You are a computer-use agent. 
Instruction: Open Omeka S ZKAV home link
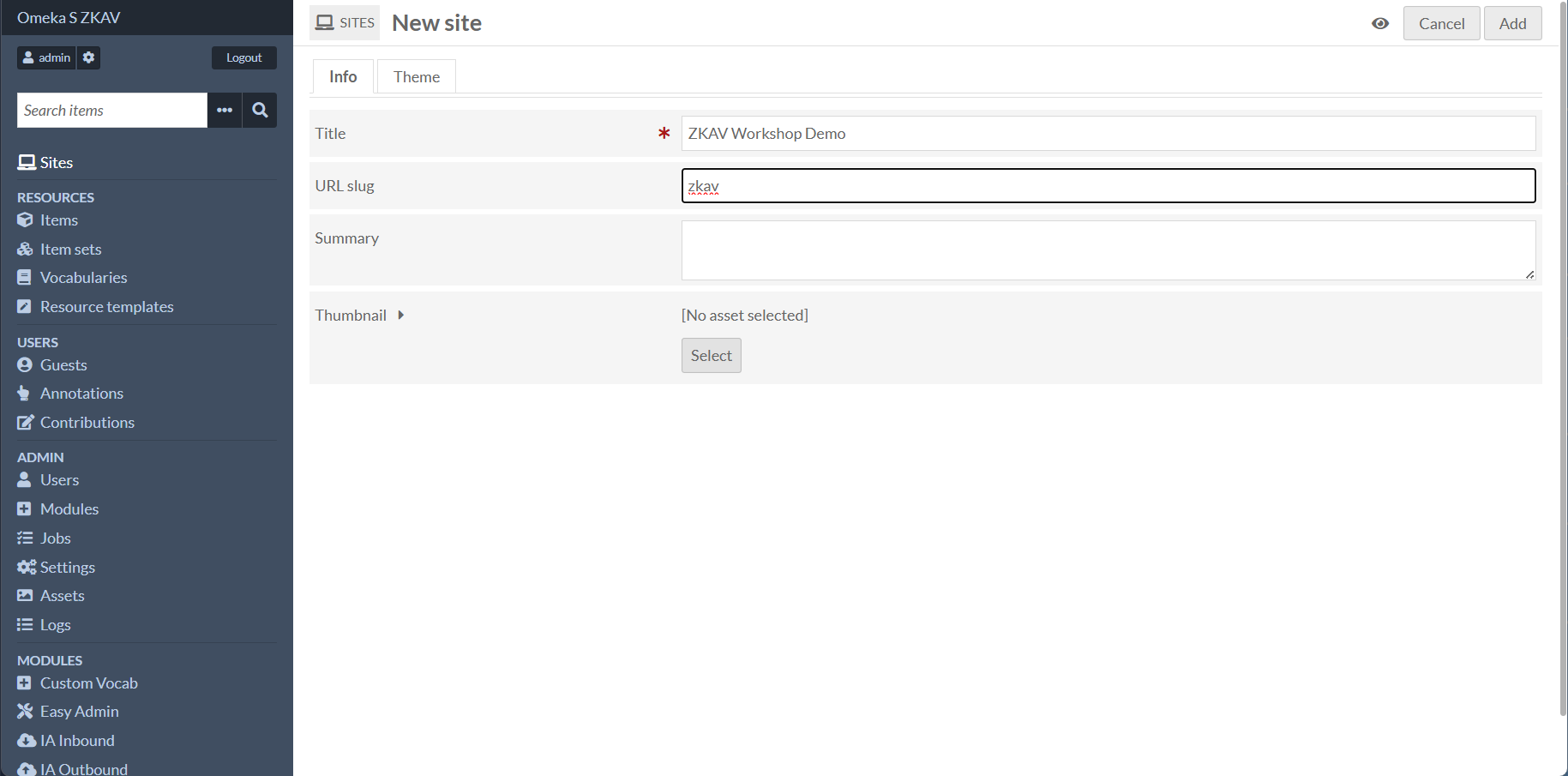pos(69,18)
